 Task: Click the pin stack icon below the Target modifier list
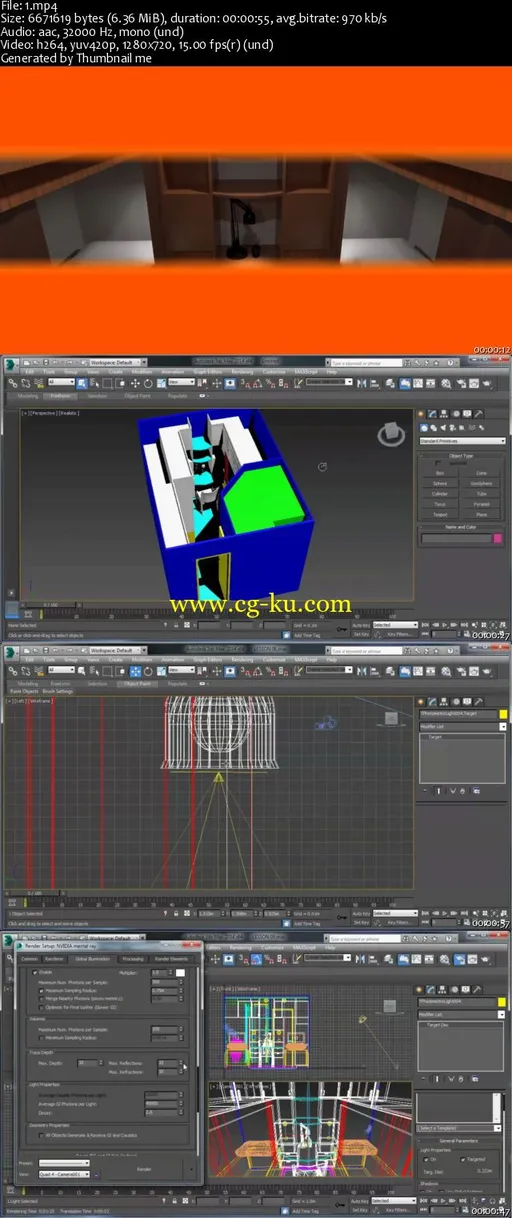tap(425, 791)
